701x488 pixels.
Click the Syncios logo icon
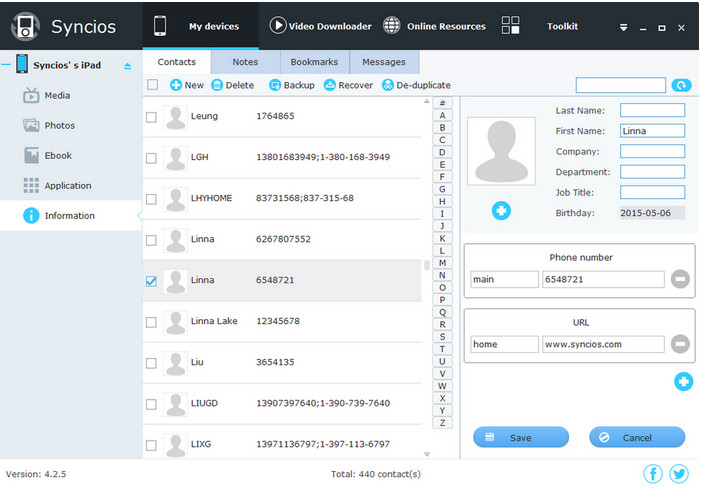(25, 26)
